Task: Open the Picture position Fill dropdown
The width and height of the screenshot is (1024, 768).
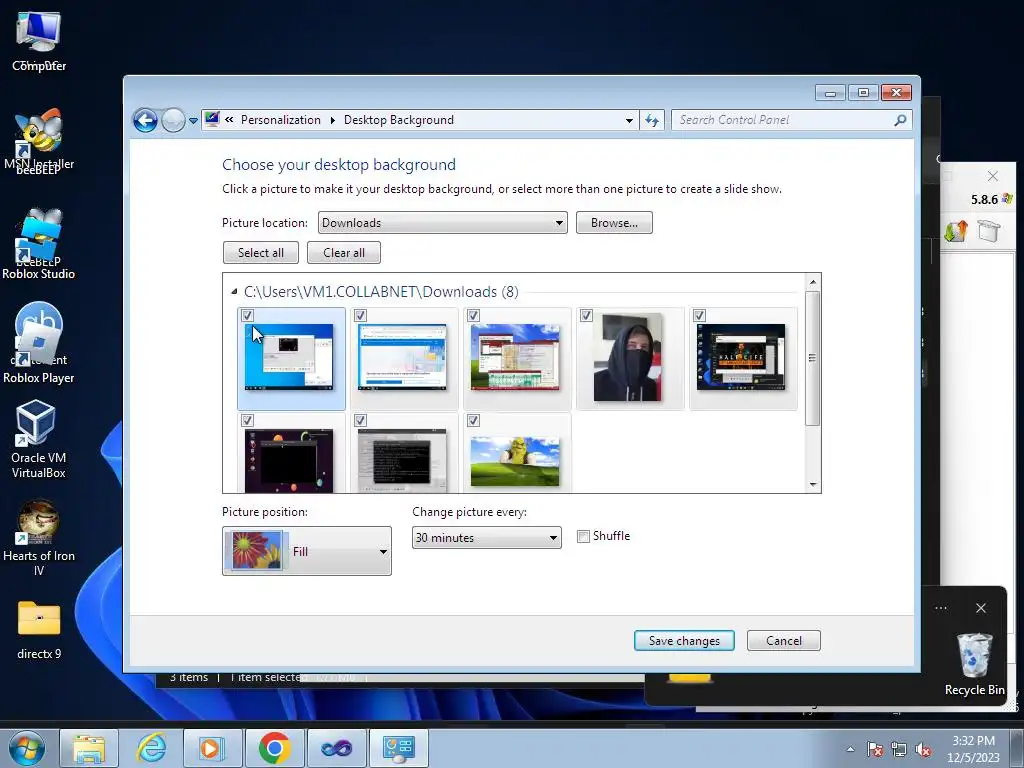Action: coord(307,551)
